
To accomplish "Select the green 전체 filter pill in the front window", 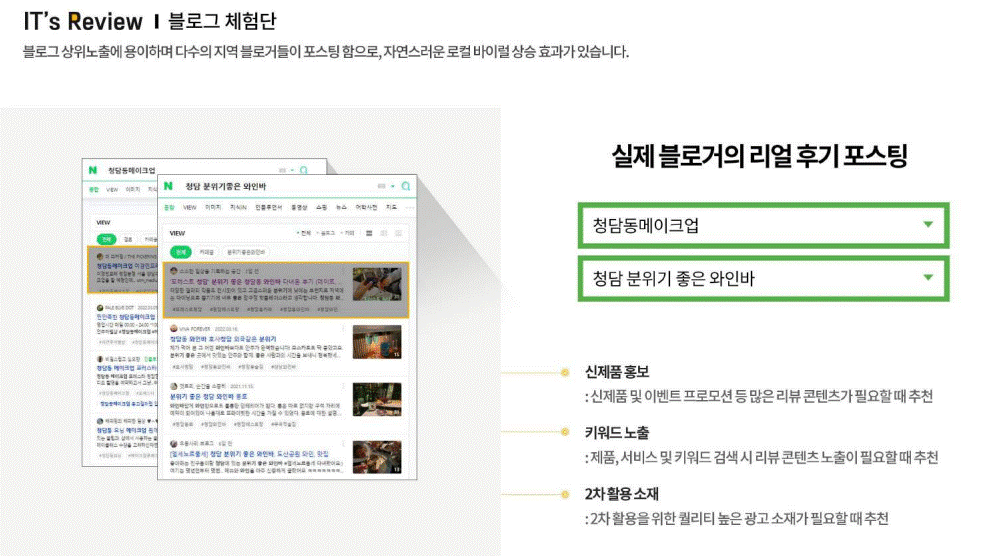I will tap(180, 252).
